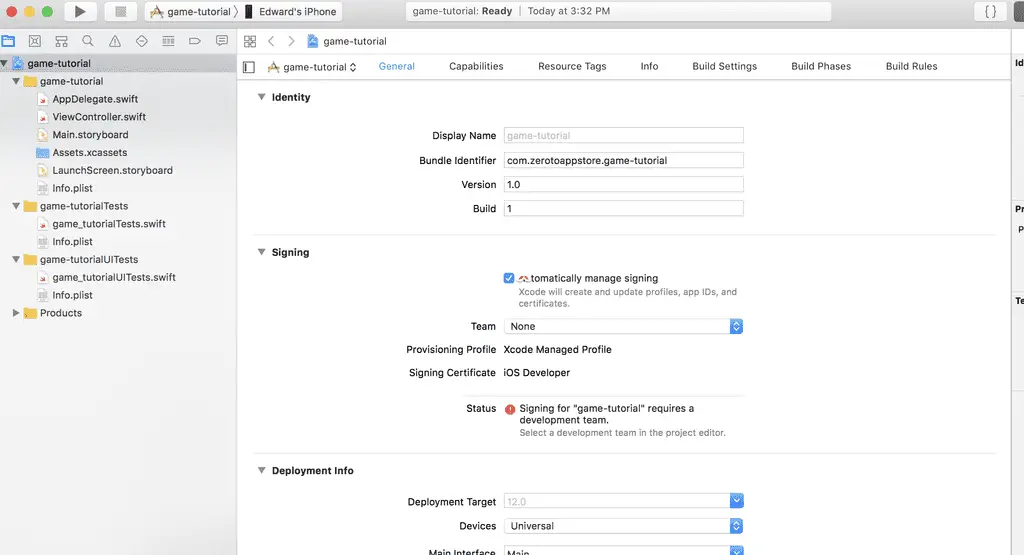Expand the Products folder

(16, 313)
